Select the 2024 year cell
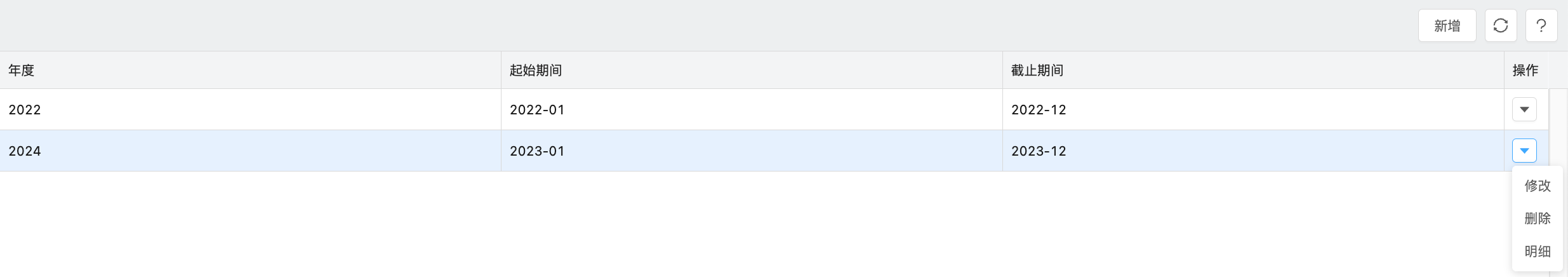Image resolution: width=1568 pixels, height=277 pixels. pos(250,151)
